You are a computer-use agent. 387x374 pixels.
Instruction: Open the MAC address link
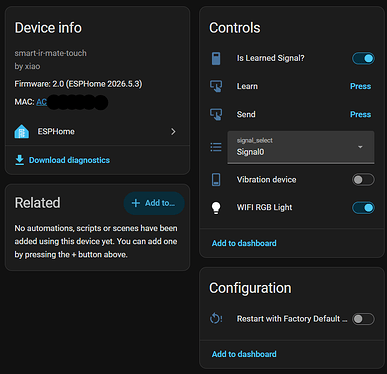pyautogui.click(x=42, y=102)
